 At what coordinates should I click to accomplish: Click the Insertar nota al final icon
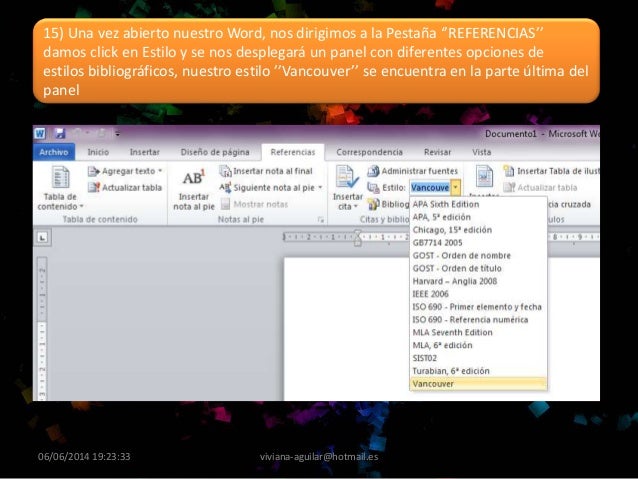225,171
